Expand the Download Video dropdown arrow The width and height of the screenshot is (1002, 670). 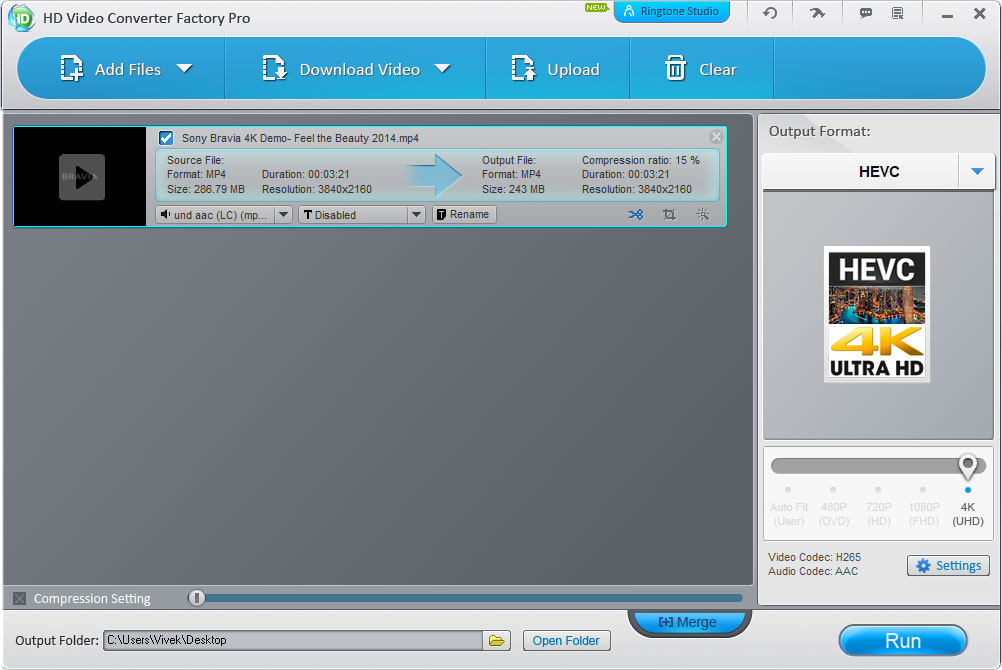[x=442, y=68]
